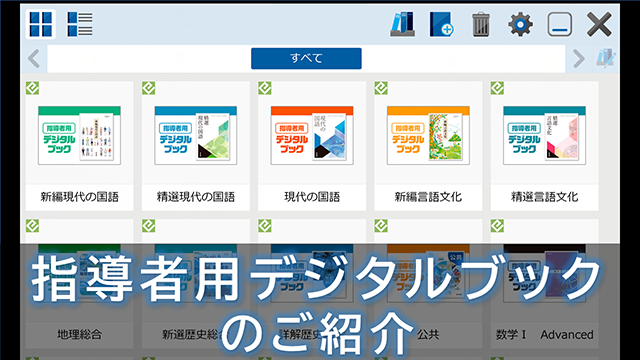Click green badge on 現代の国語 tile

tap(265, 88)
